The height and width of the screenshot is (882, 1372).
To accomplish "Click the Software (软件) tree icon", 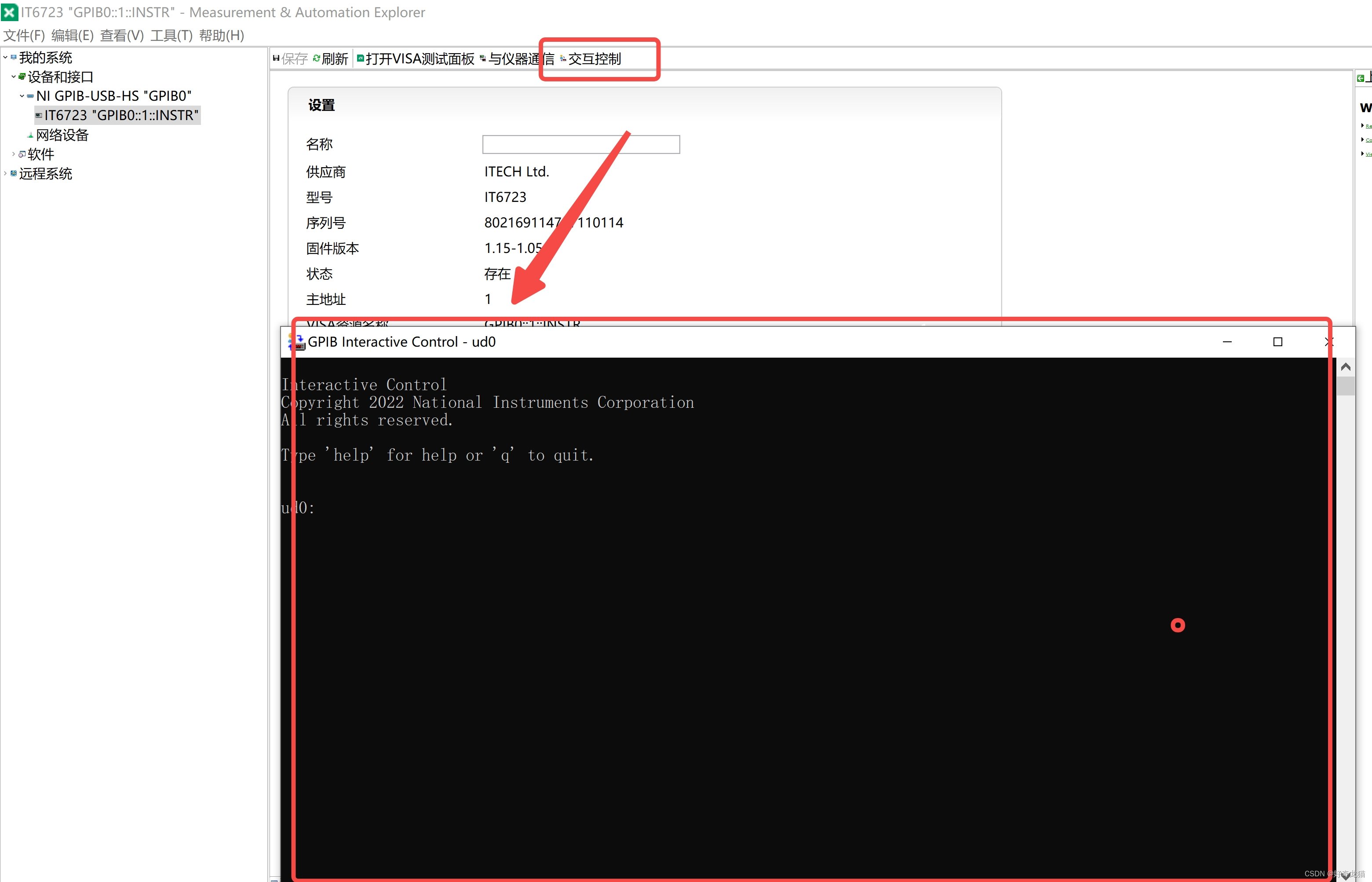I will pyautogui.click(x=22, y=154).
